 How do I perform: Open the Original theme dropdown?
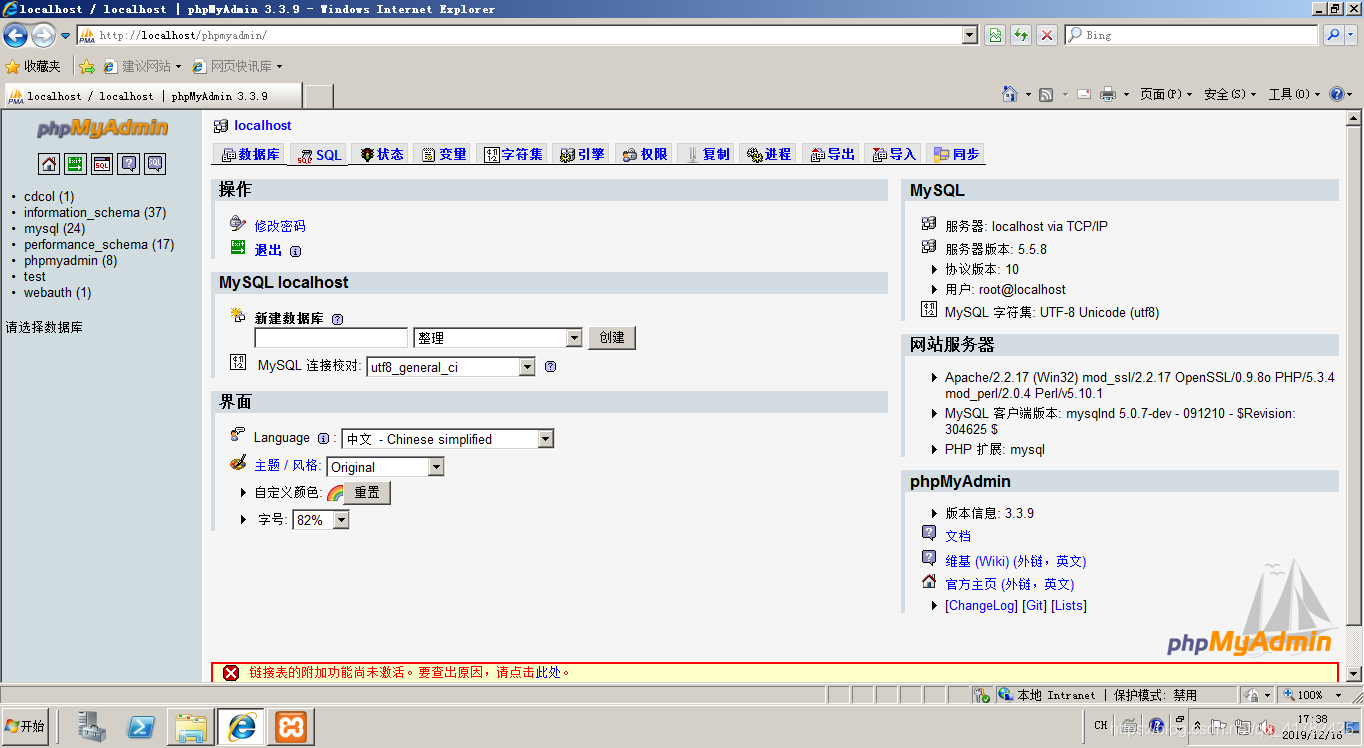click(x=385, y=467)
